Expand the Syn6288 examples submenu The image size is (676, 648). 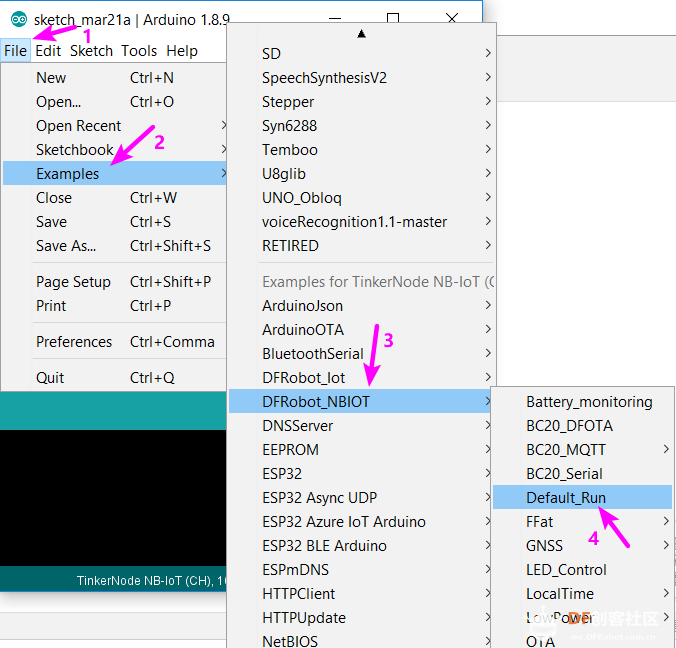[361, 126]
